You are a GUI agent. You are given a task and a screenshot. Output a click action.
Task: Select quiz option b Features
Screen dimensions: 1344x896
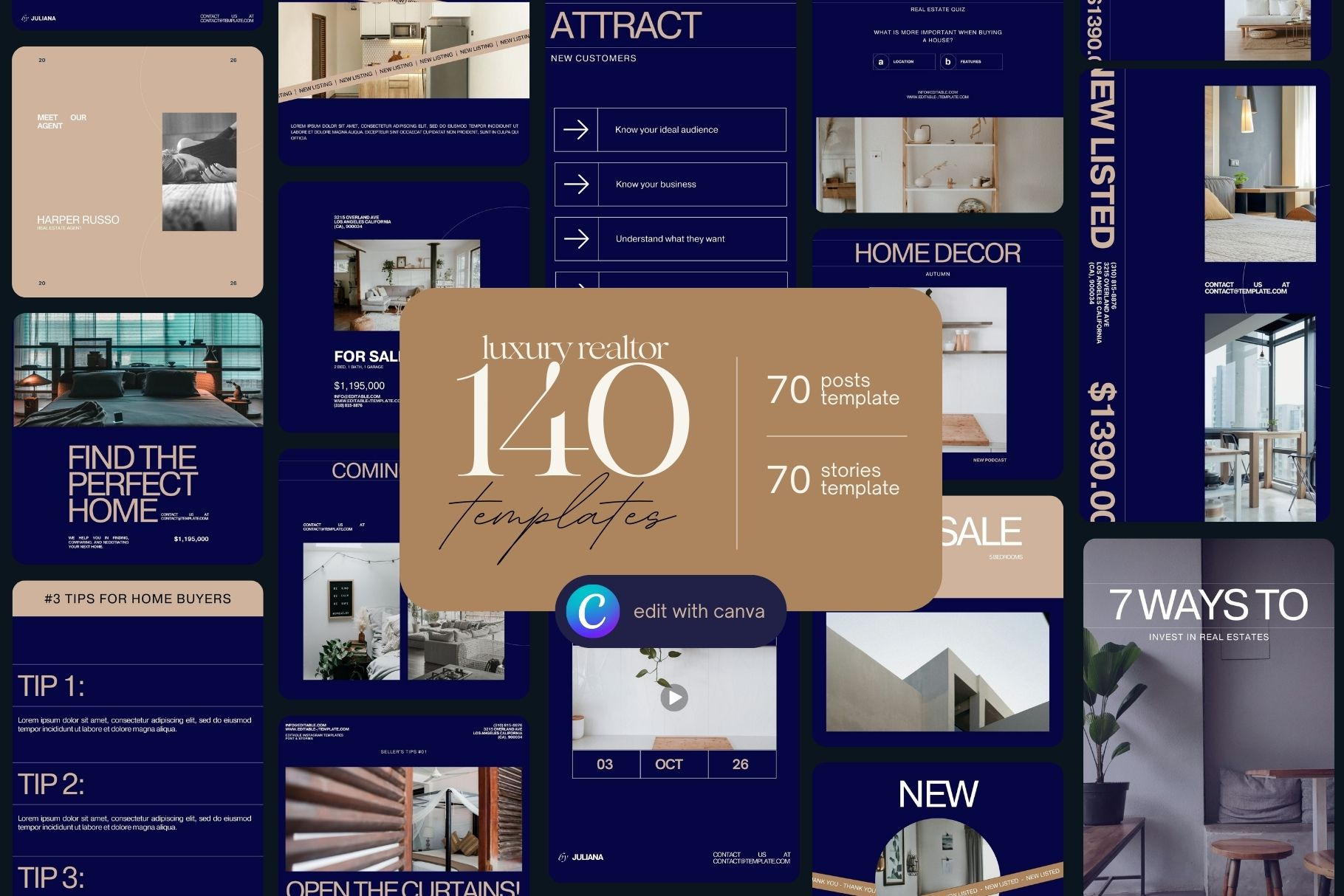pos(970,62)
